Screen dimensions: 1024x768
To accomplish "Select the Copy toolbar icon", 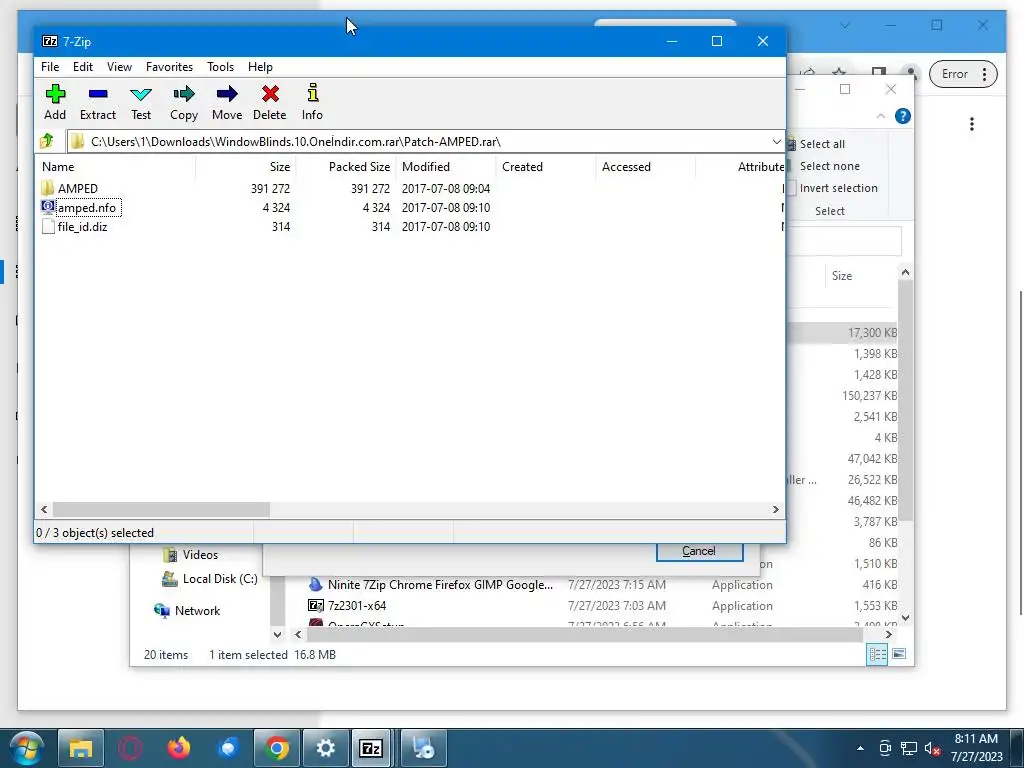I will 184,102.
